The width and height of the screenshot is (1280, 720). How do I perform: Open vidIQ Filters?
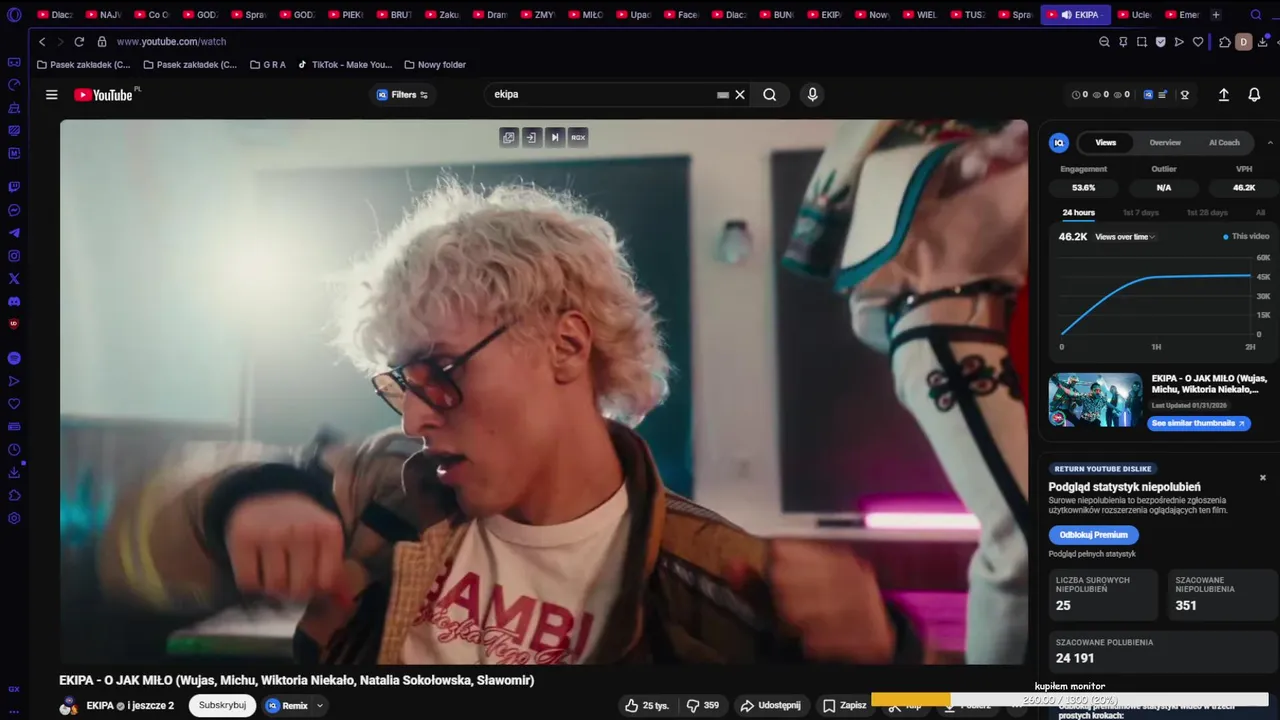[403, 95]
